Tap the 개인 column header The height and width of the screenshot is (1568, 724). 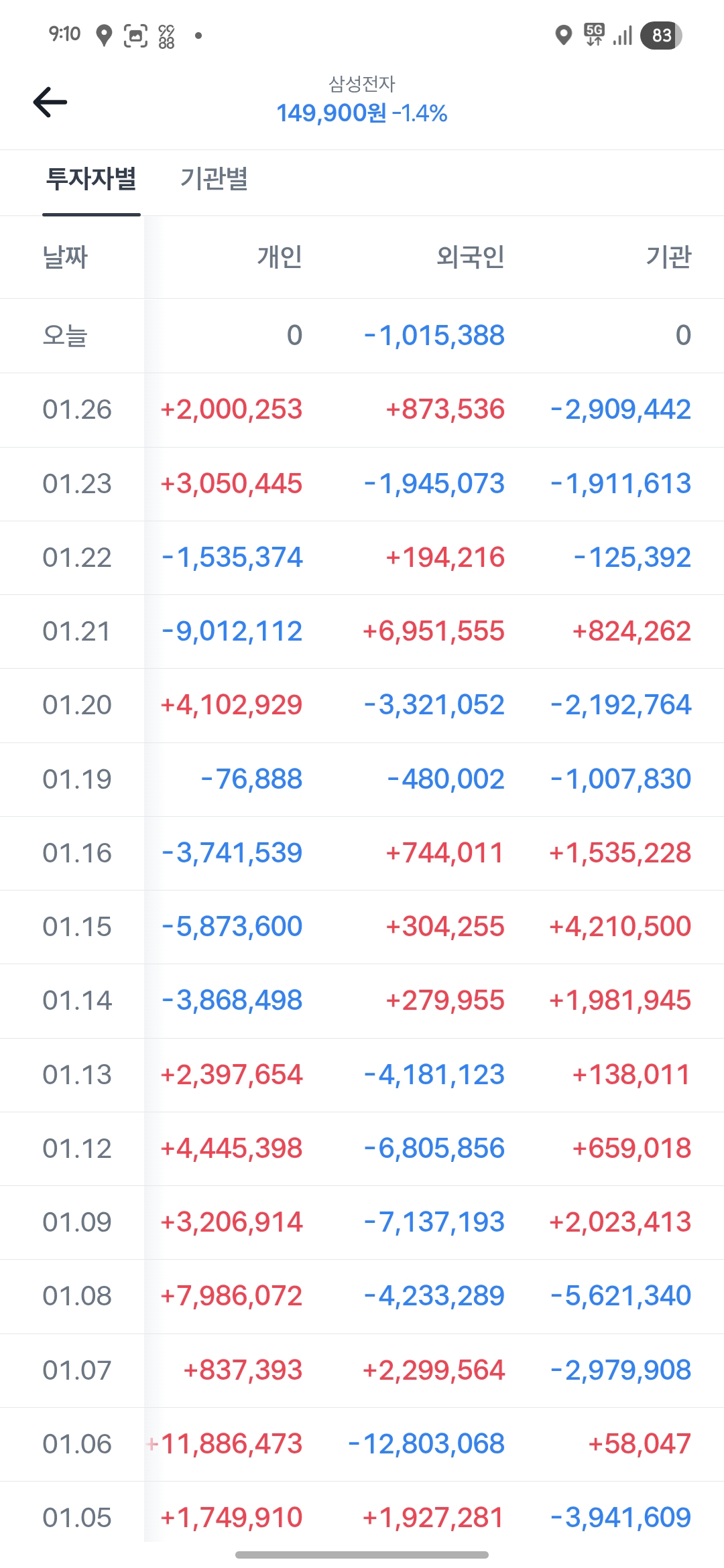[280, 257]
